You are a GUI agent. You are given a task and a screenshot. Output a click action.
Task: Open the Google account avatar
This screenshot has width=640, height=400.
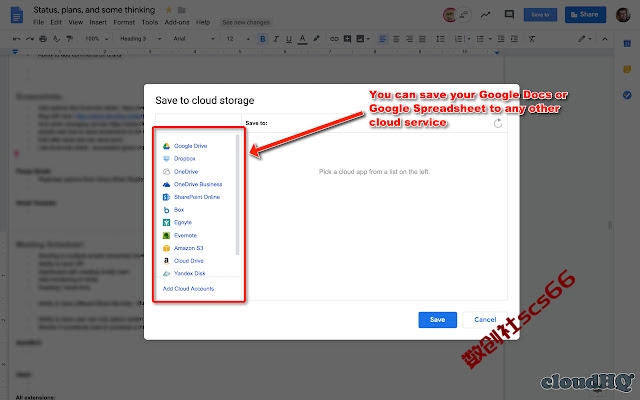coord(623,15)
